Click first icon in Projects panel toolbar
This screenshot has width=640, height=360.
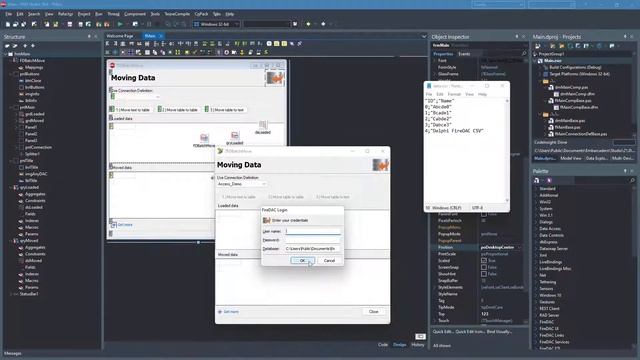pyautogui.click(x=538, y=46)
